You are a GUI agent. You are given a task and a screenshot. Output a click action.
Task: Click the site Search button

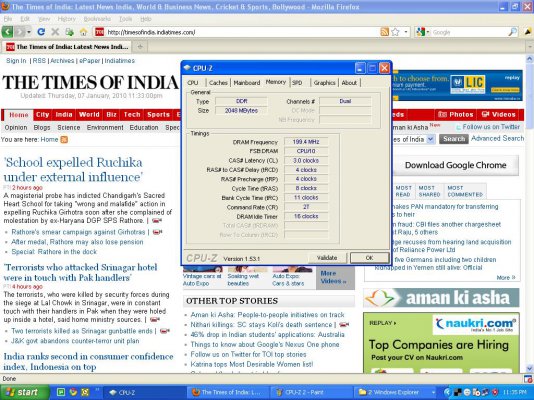[x=454, y=139]
